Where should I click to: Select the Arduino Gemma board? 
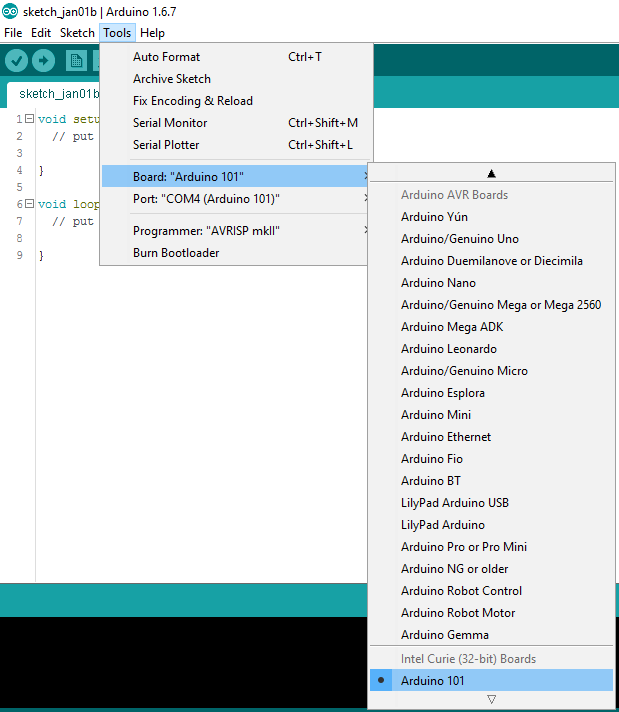click(x=491, y=635)
